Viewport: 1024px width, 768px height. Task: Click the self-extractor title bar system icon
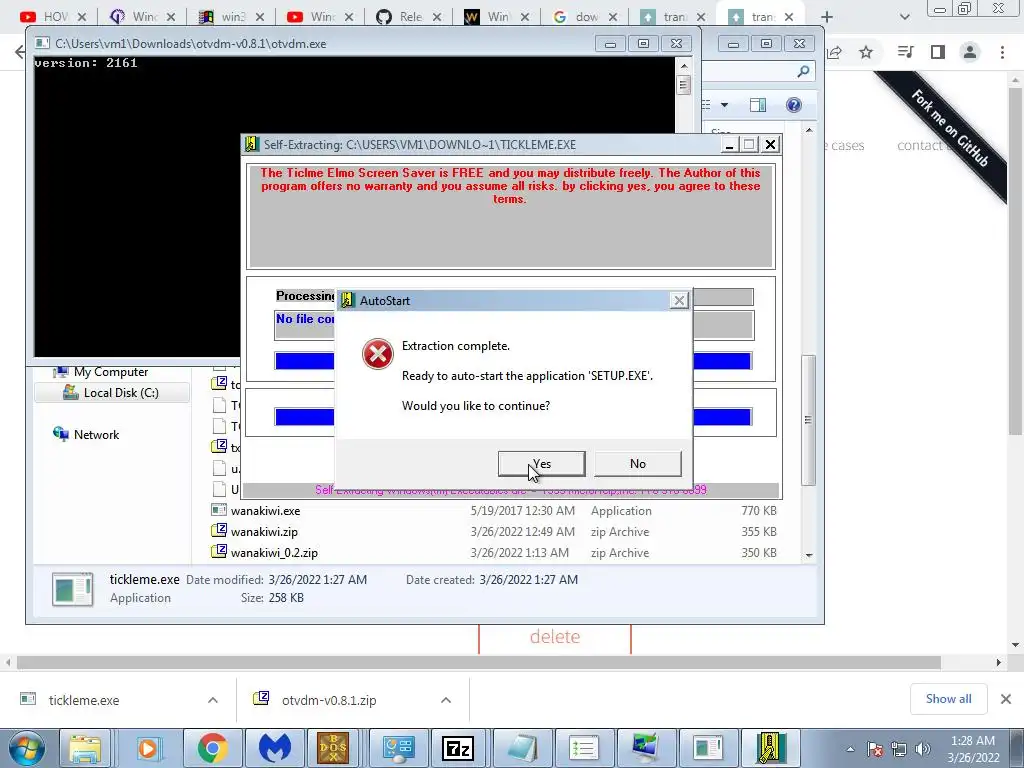click(252, 144)
